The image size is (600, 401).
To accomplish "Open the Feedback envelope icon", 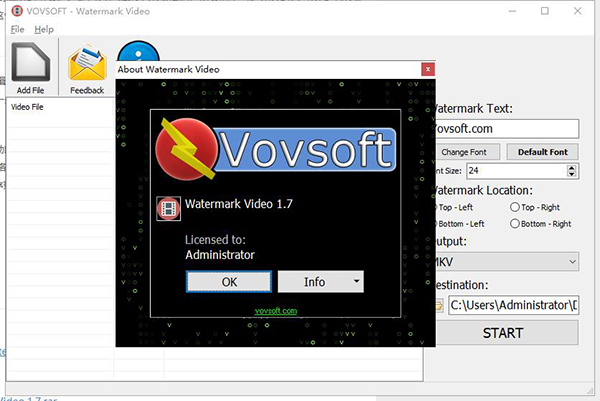I will pyautogui.click(x=87, y=63).
